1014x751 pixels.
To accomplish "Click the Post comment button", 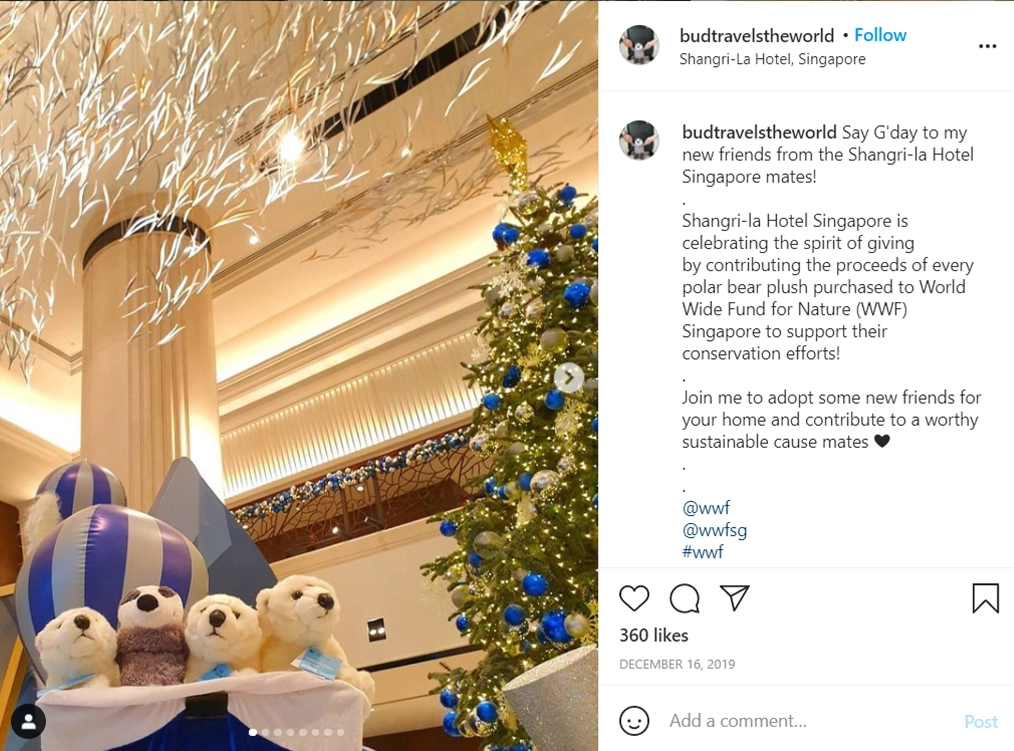I will [x=980, y=721].
